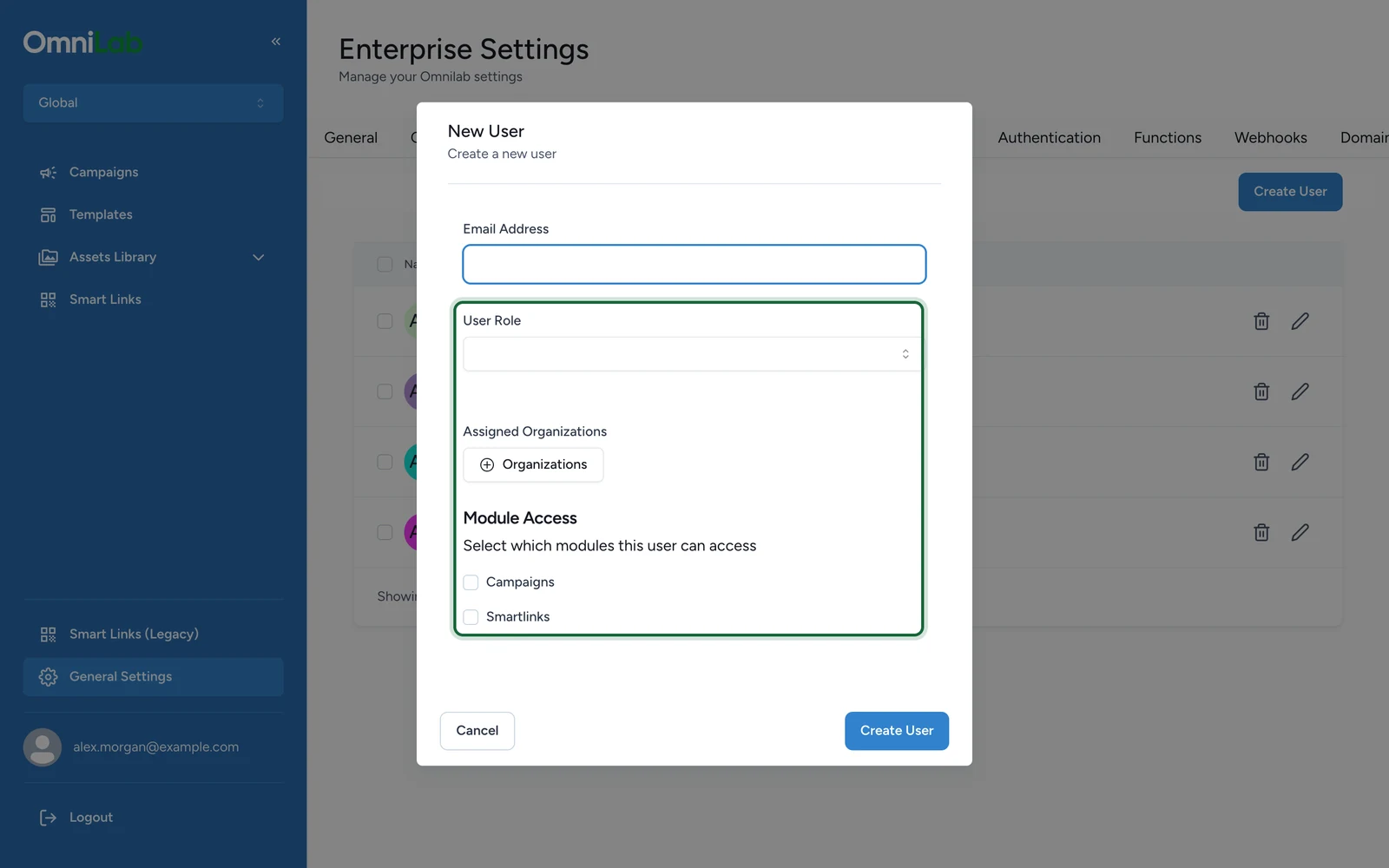Tick the Smartlinks module access checkbox
Viewport: 1389px width, 868px height.
click(471, 617)
